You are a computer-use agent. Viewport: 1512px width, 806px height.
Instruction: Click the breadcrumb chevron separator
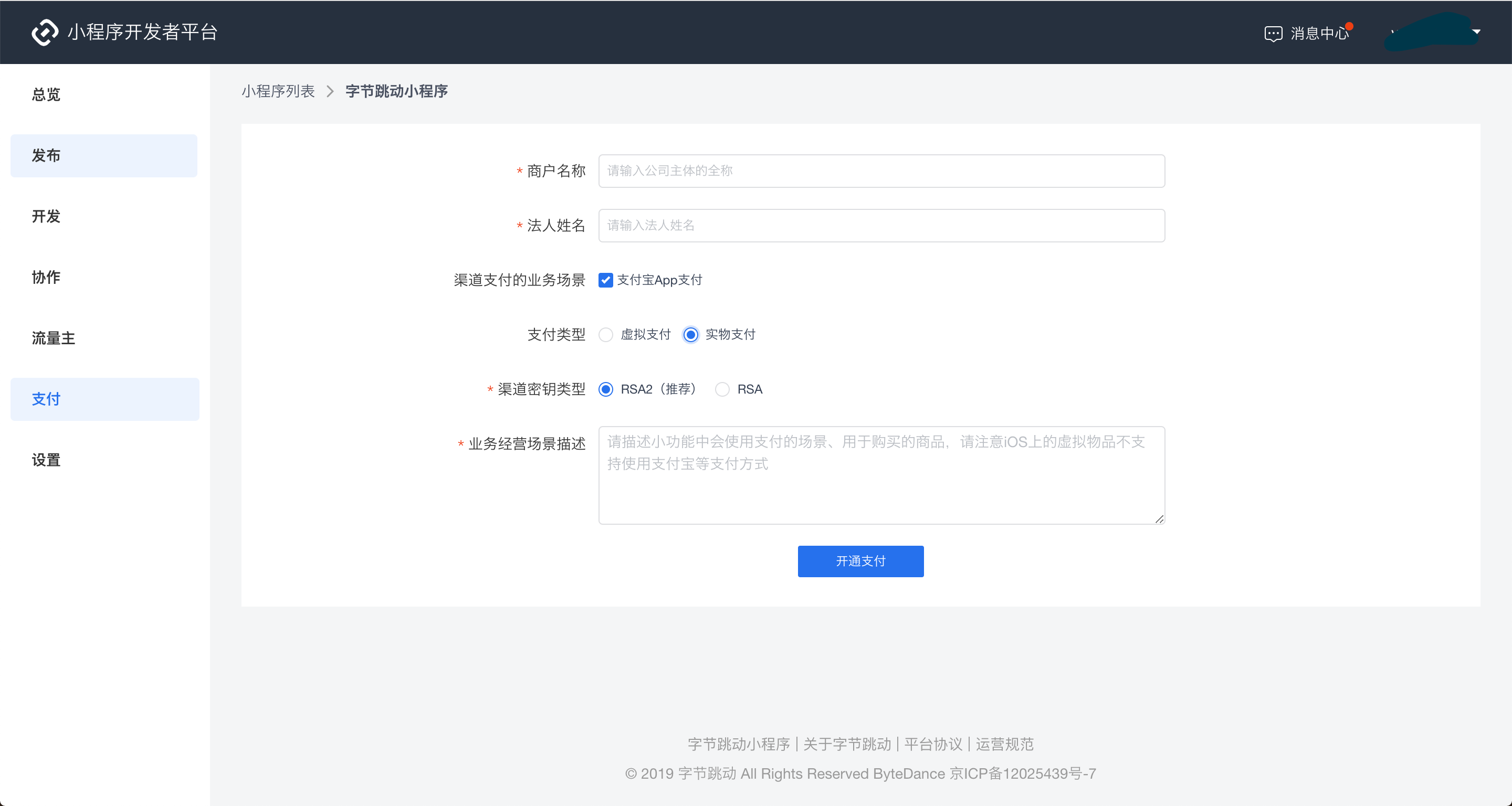[x=330, y=91]
